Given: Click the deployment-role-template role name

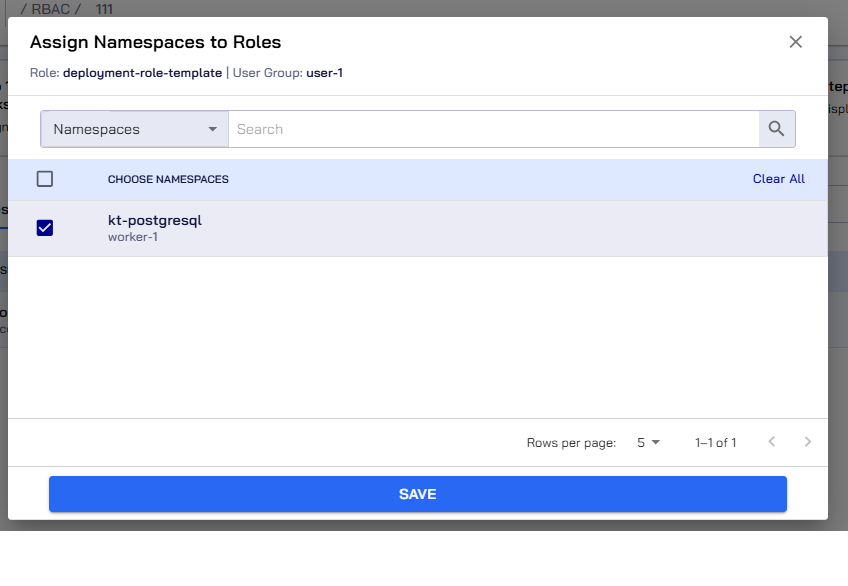Looking at the screenshot, I should pos(142,73).
